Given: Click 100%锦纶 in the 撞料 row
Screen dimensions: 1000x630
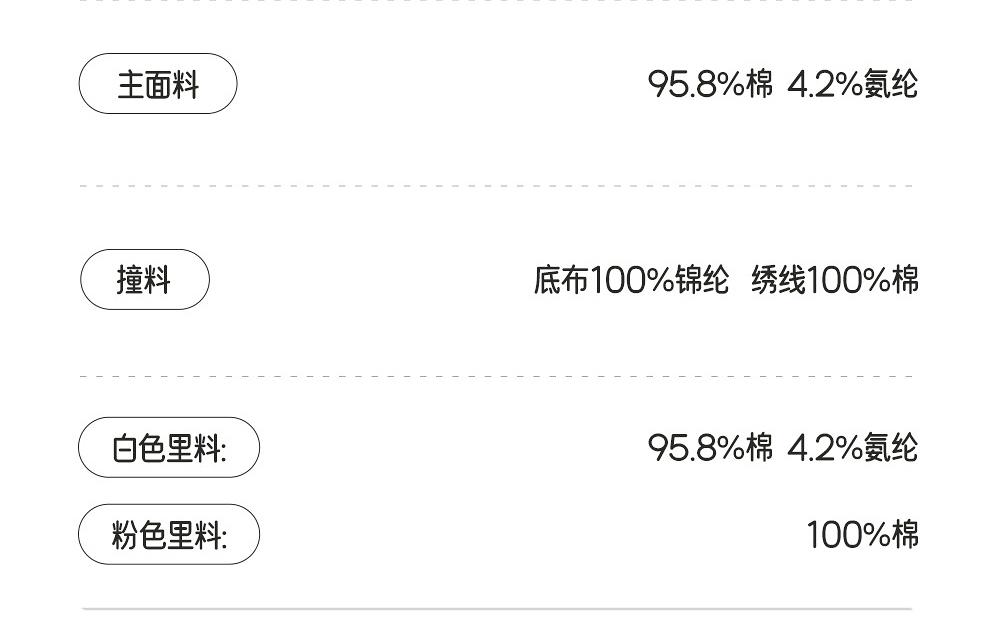Looking at the screenshot, I should (x=660, y=280).
